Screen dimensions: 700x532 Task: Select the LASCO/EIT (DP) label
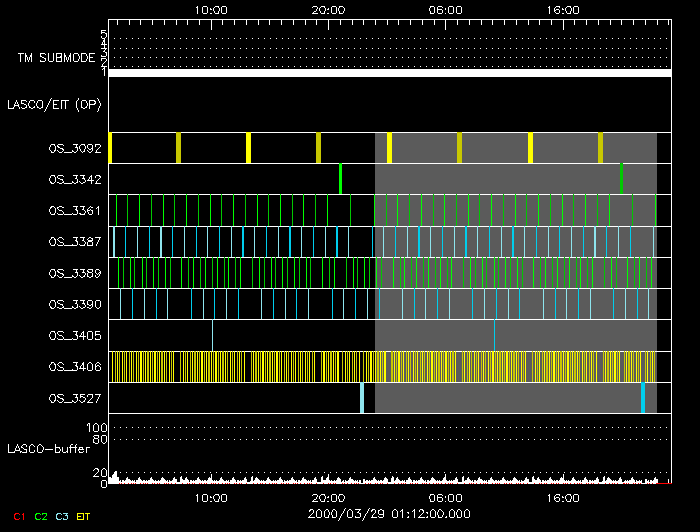[56, 103]
